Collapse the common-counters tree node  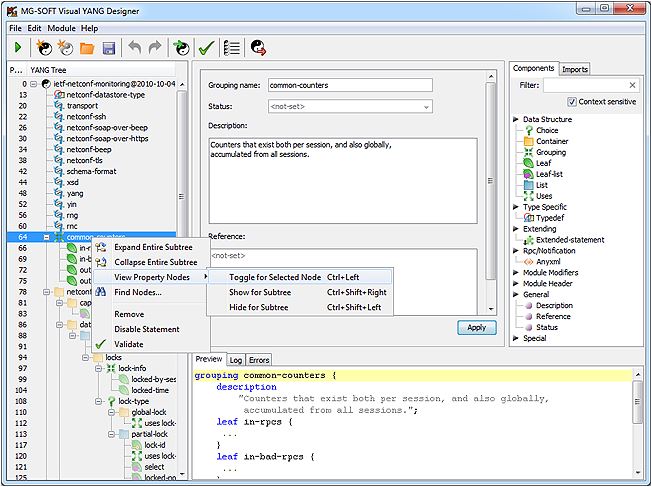tap(46, 237)
